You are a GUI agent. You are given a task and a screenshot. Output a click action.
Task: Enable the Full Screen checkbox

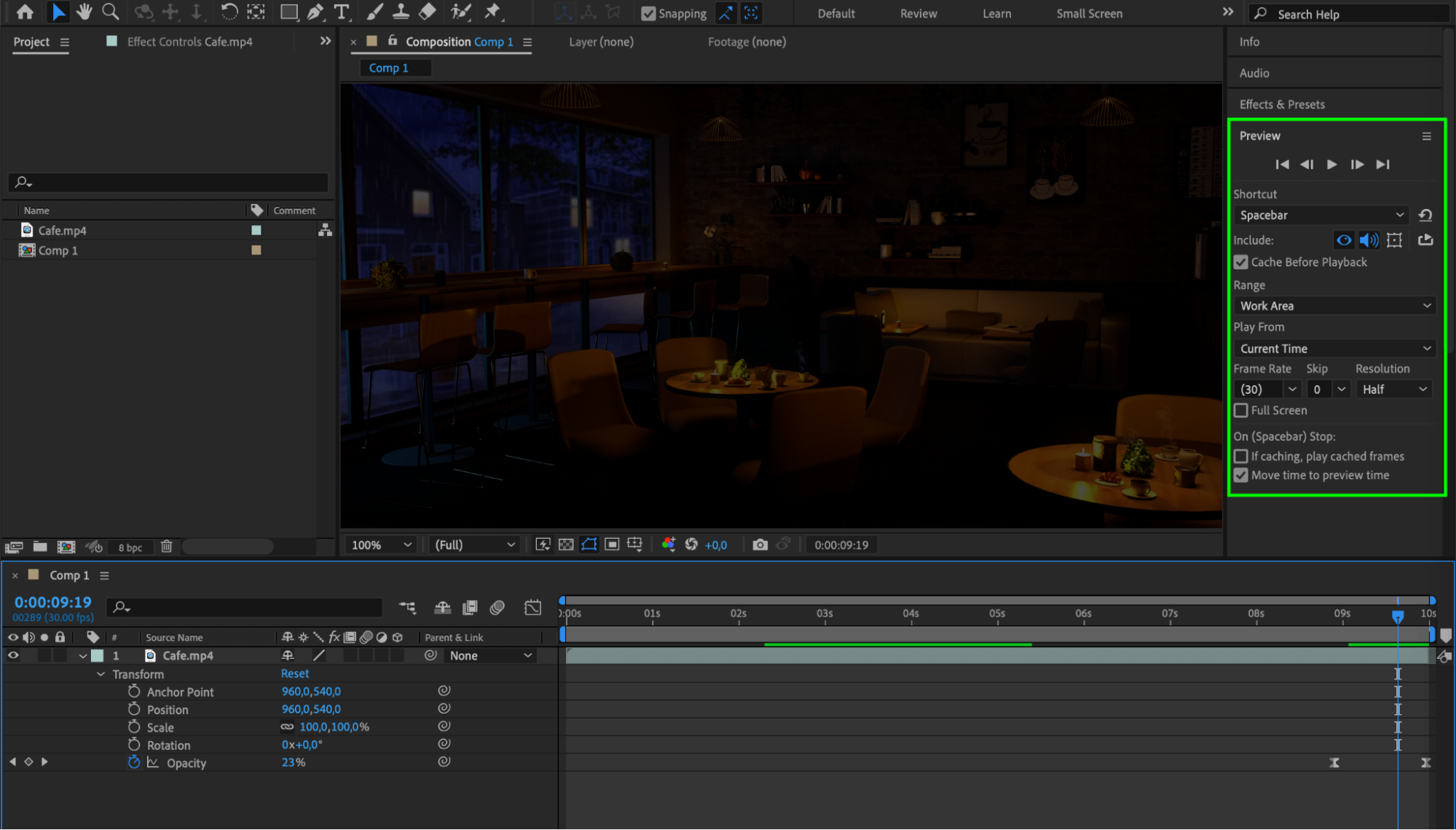[1241, 411]
